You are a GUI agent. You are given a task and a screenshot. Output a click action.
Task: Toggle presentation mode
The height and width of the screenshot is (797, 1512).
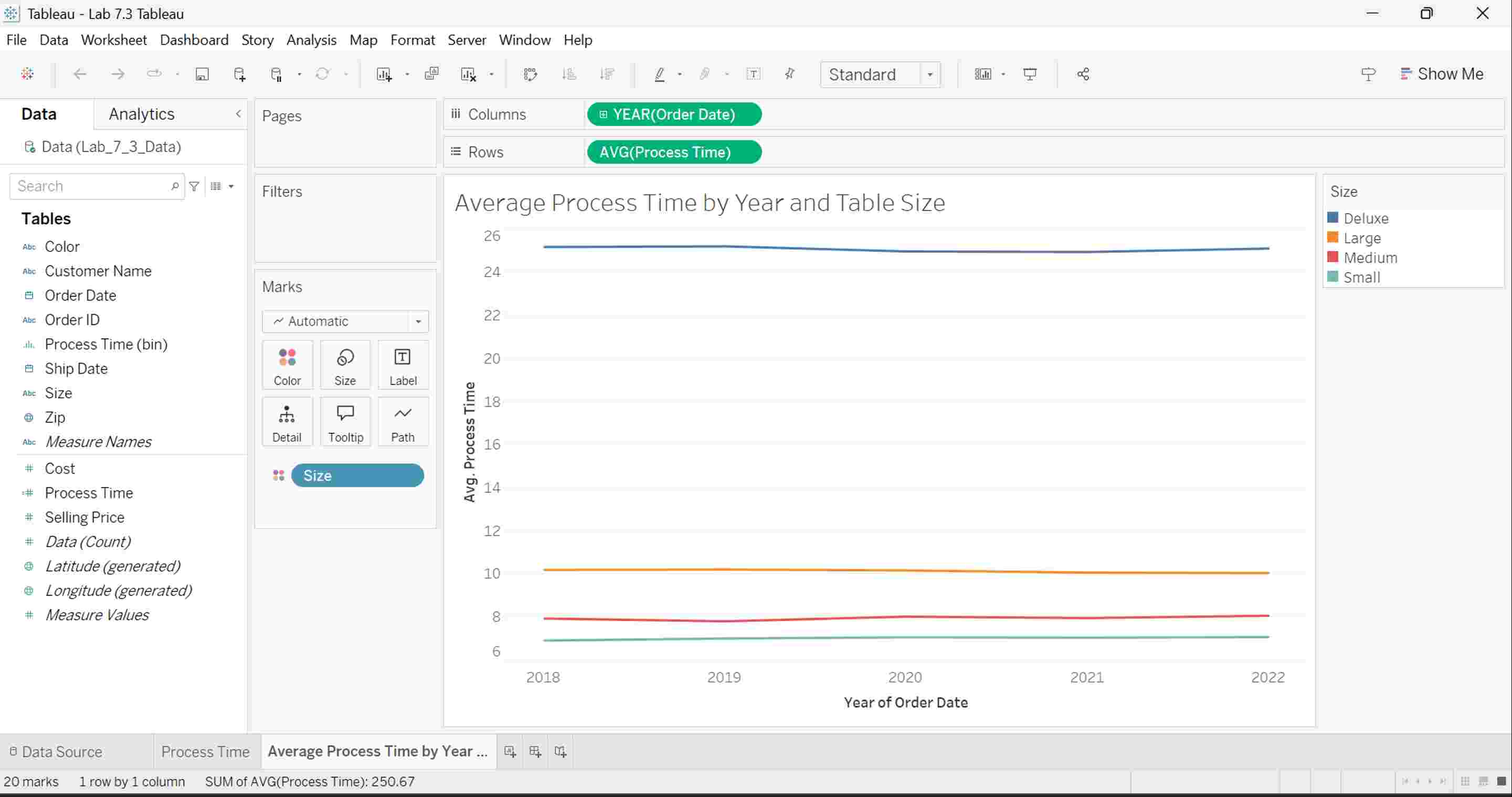1031,74
